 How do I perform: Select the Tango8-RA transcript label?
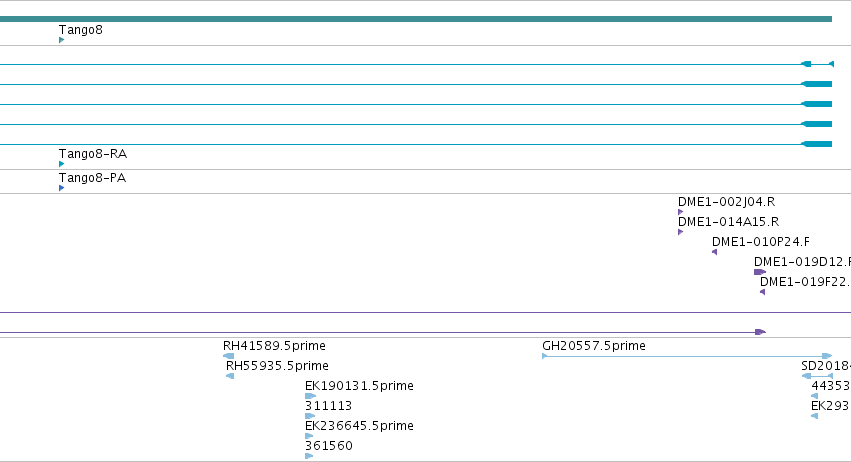coord(93,154)
